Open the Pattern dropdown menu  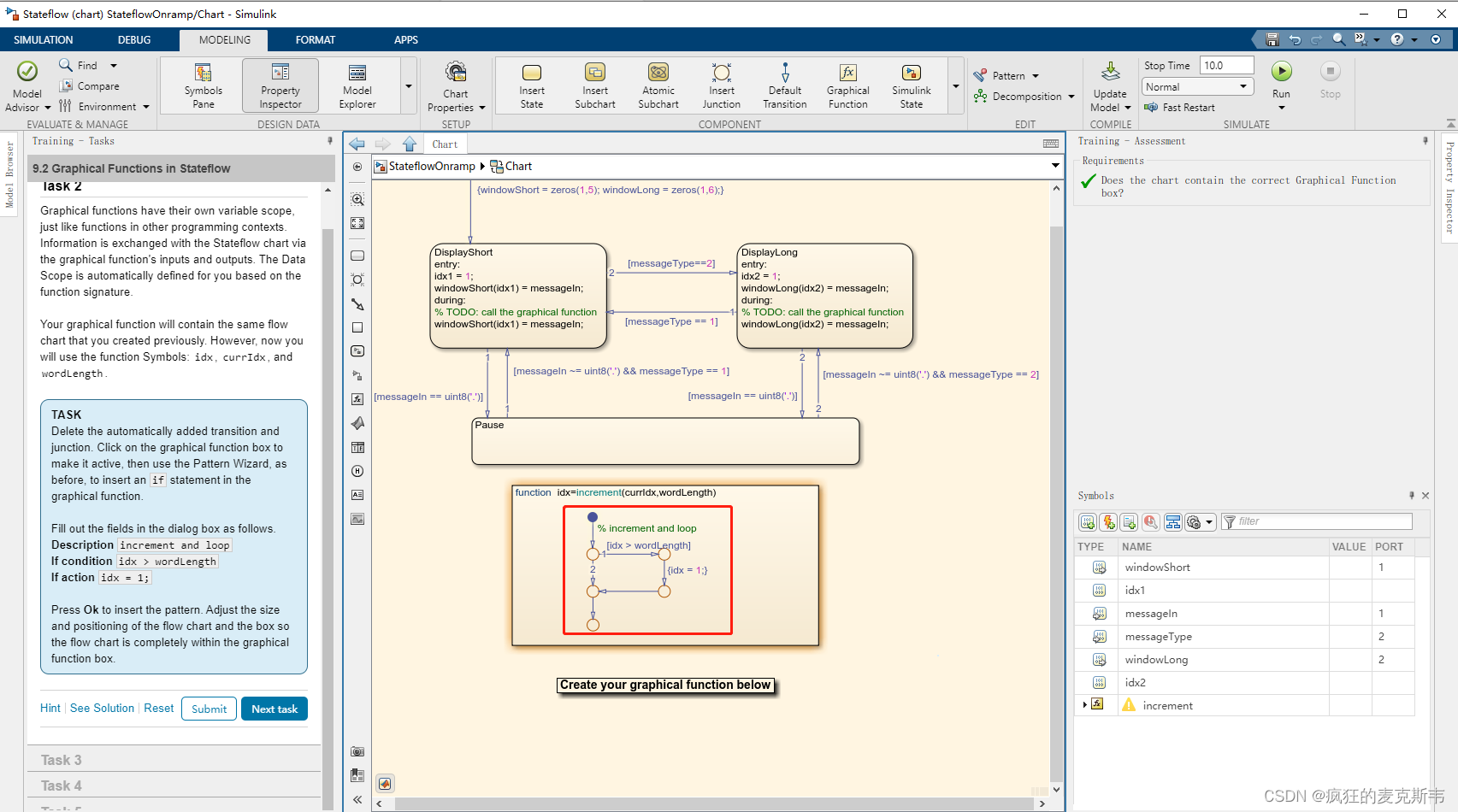point(1007,74)
